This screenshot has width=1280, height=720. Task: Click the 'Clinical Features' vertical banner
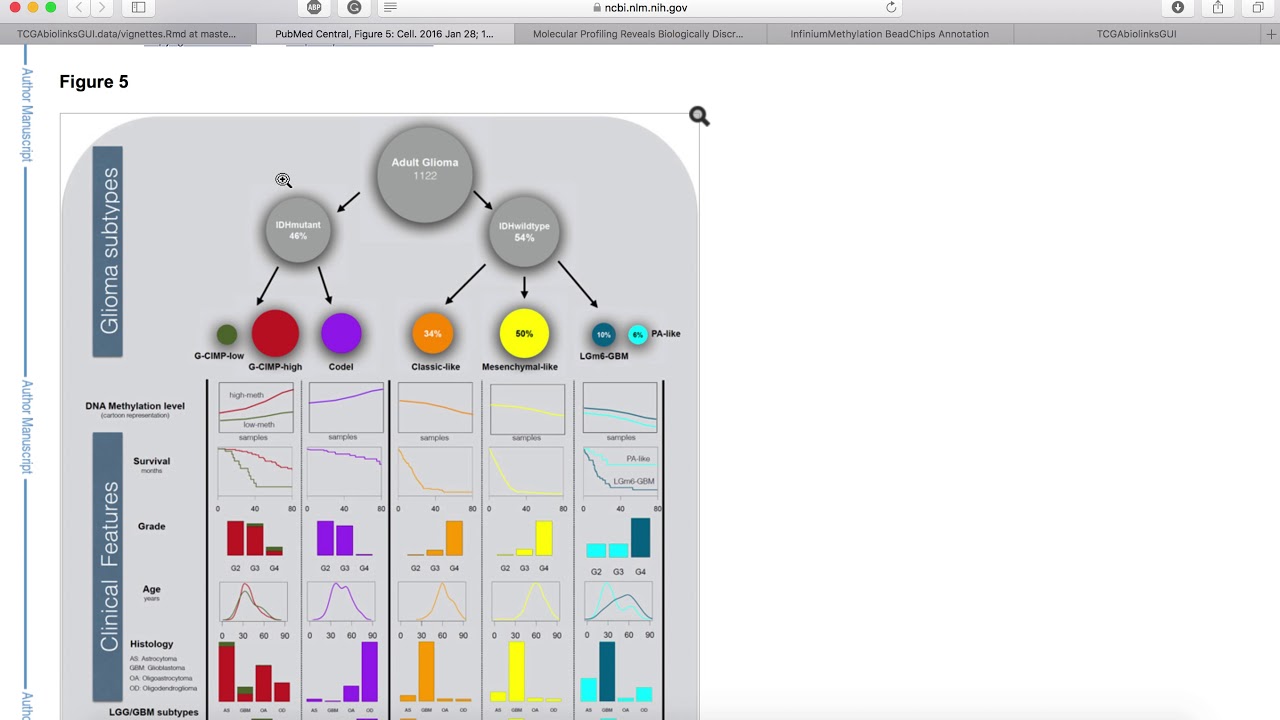[x=108, y=567]
